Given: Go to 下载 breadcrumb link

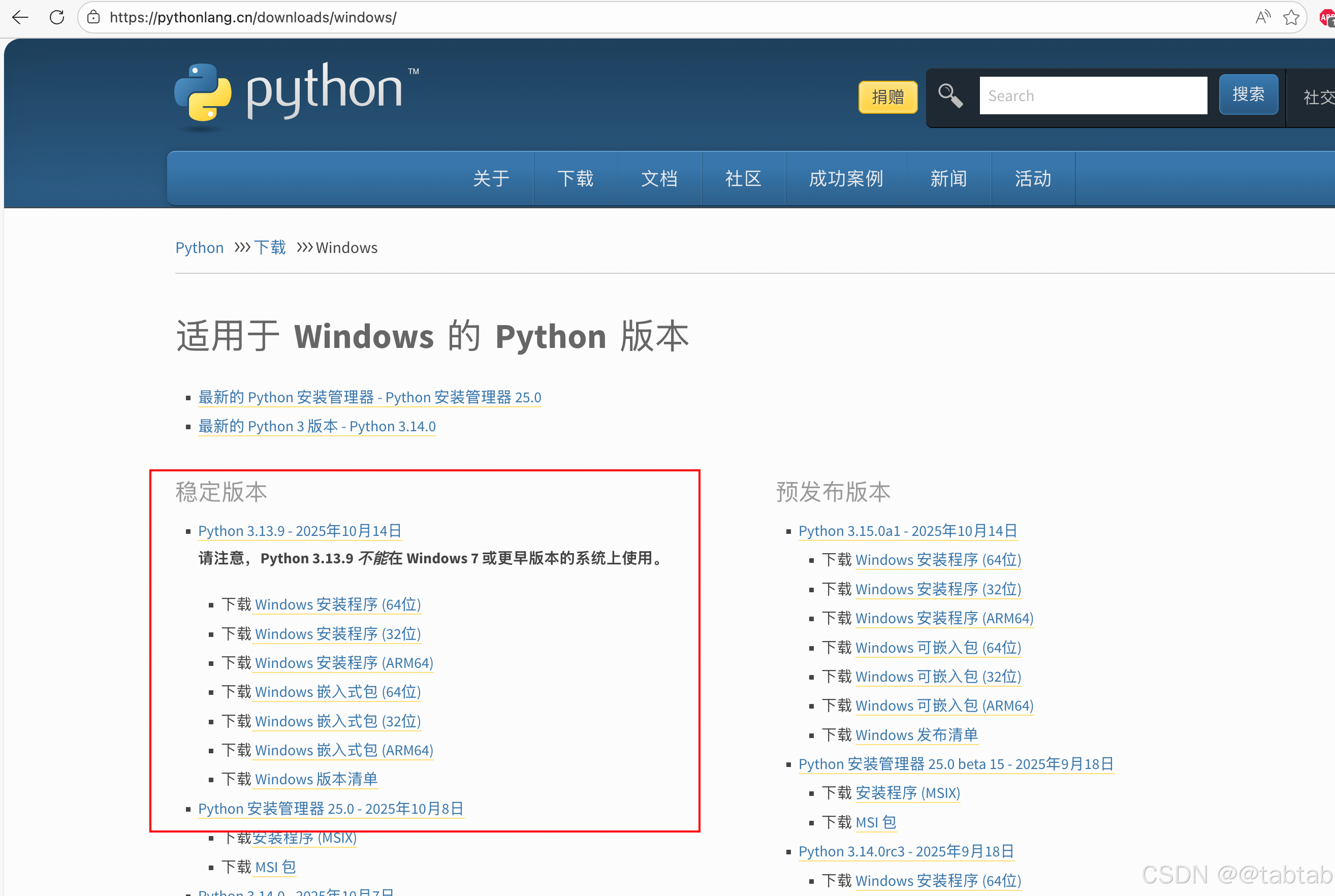Looking at the screenshot, I should [270, 247].
